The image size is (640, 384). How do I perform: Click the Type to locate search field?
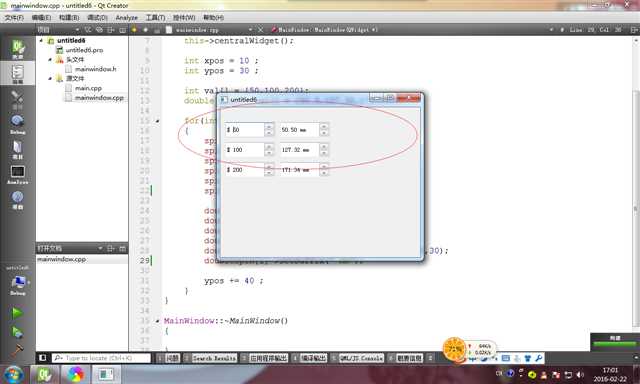[101, 358]
